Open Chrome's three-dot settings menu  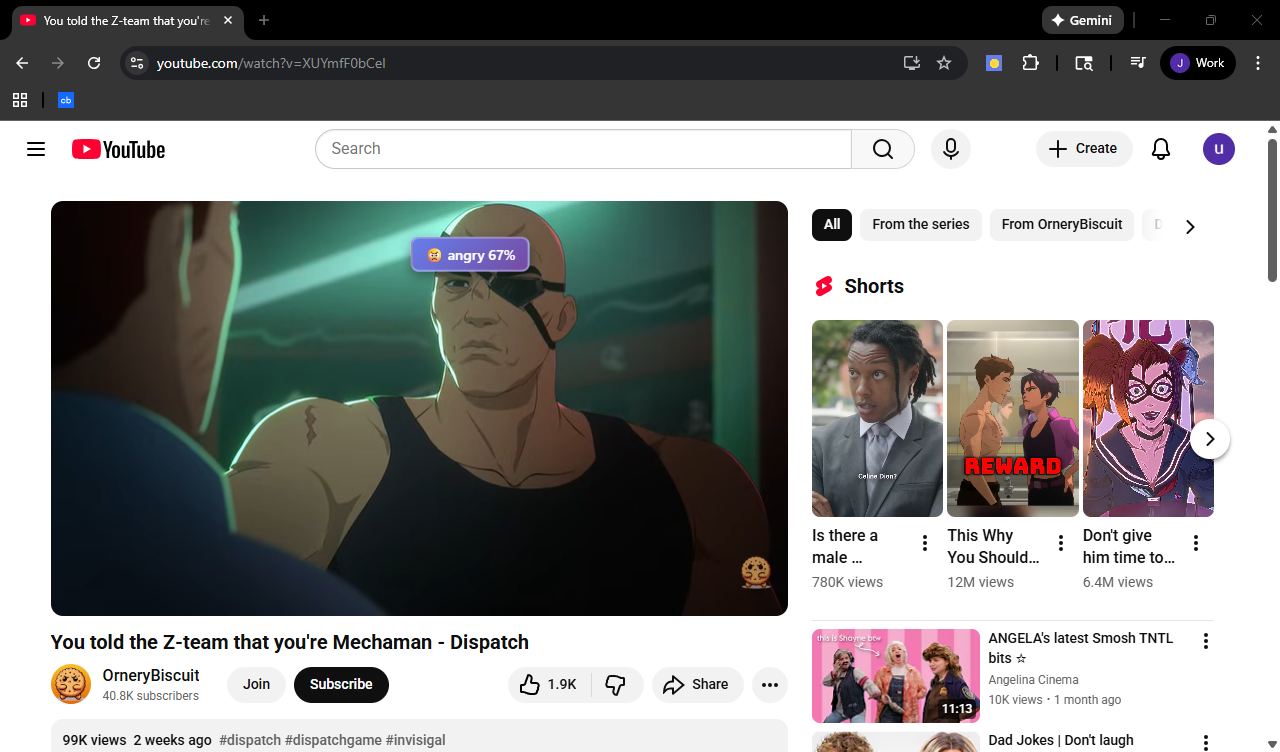click(x=1258, y=62)
